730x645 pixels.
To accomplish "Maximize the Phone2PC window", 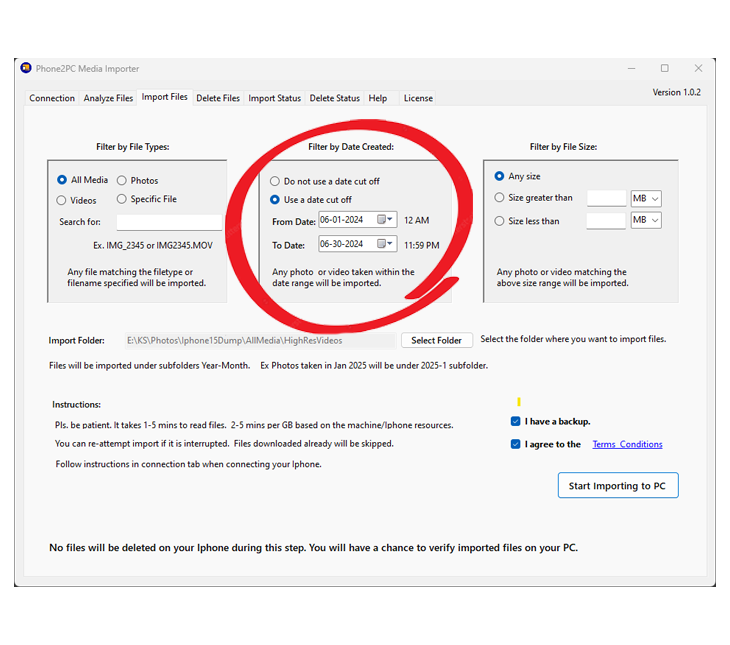I will pos(664,68).
